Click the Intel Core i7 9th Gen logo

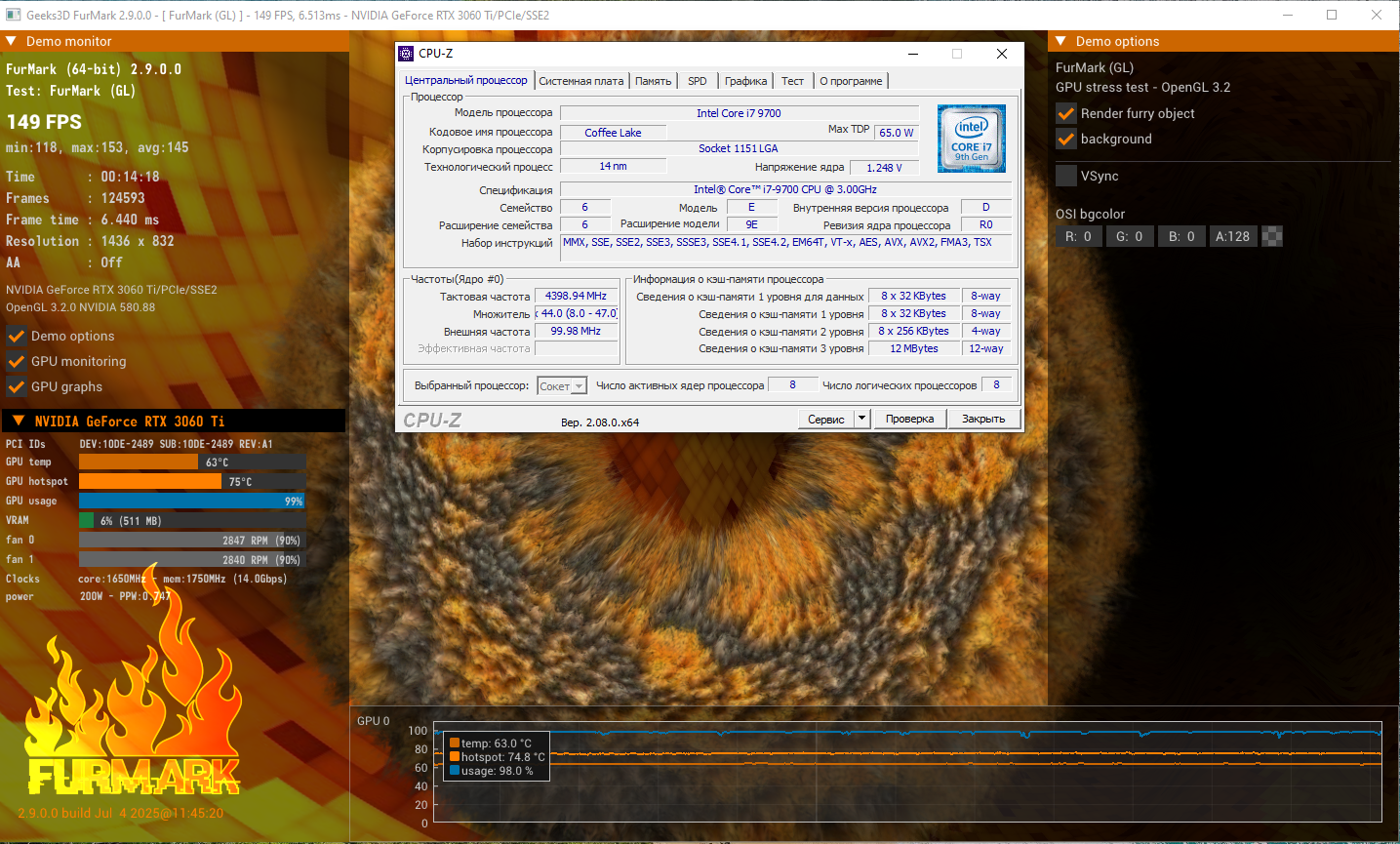(x=971, y=139)
